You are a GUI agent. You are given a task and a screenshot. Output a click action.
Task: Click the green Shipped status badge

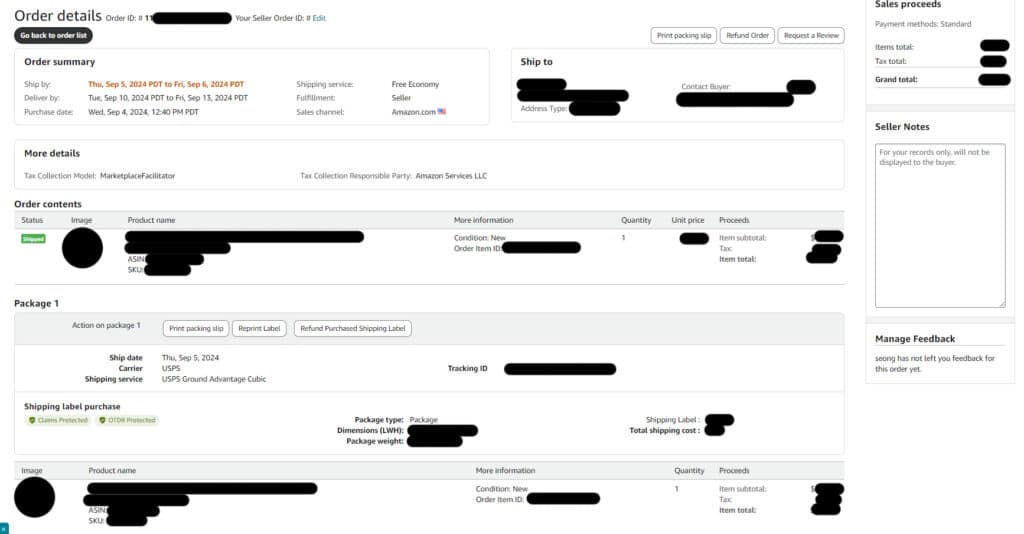click(x=33, y=239)
